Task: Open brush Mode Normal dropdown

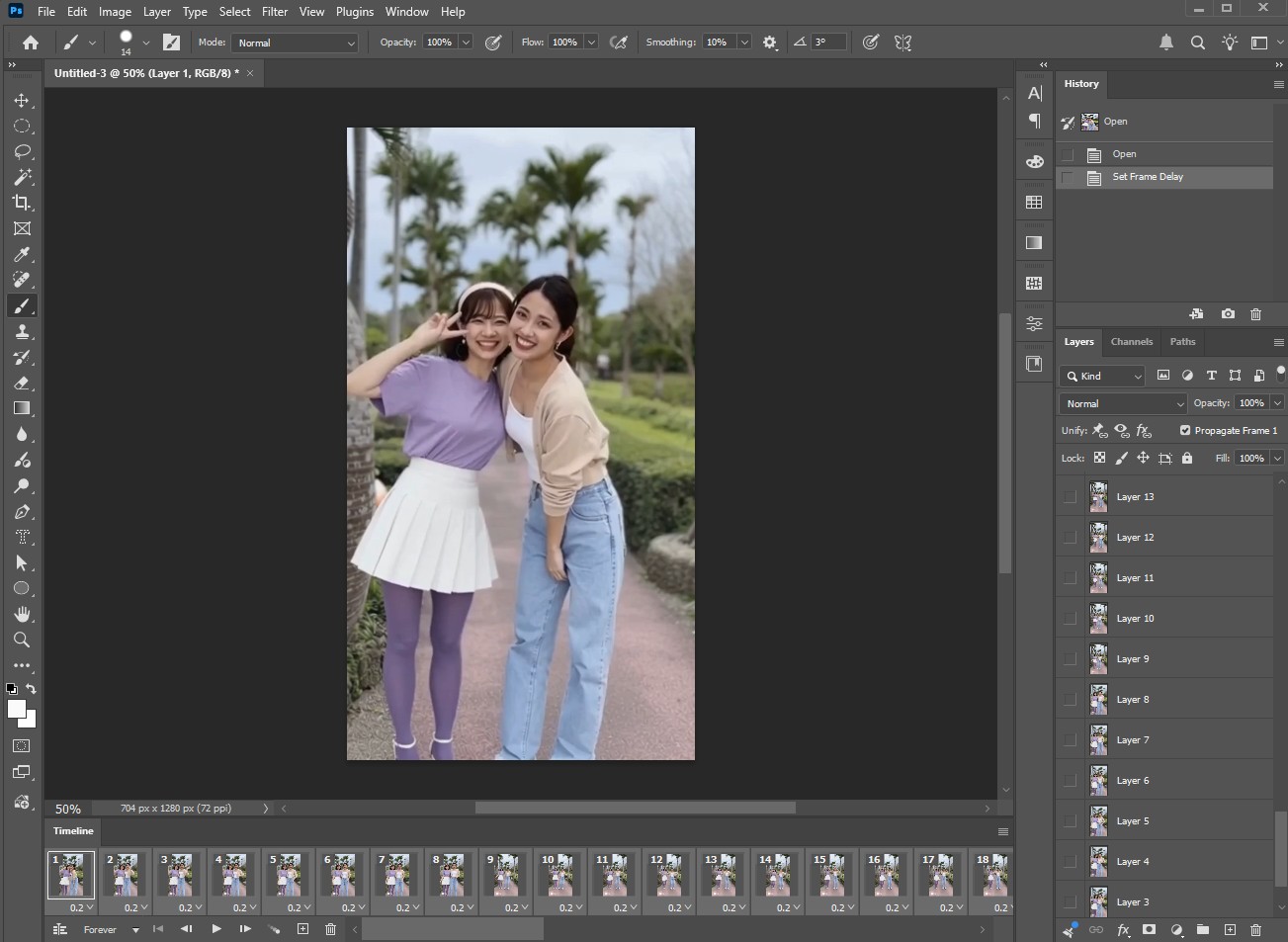Action: (295, 43)
